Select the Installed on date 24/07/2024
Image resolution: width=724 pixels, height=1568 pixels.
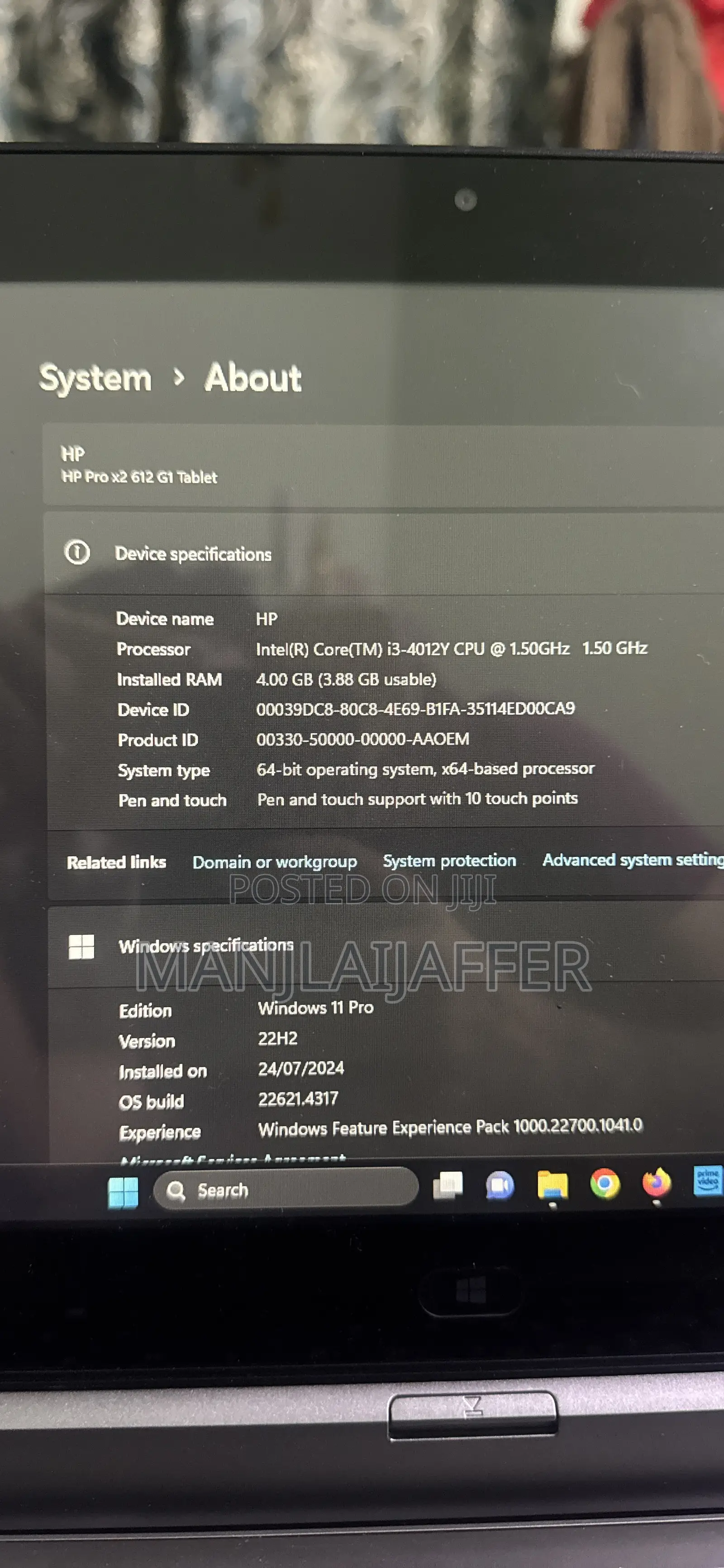click(301, 1069)
